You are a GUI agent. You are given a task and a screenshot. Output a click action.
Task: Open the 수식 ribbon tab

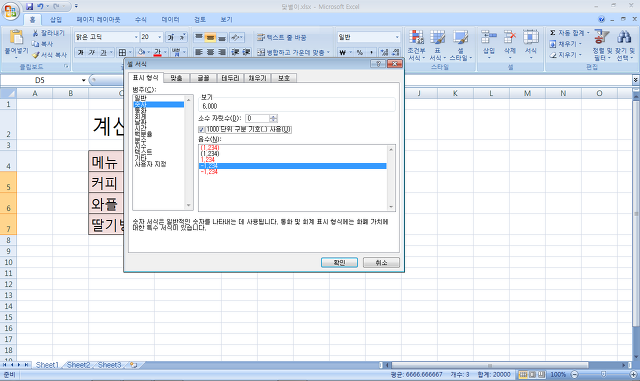(141, 19)
